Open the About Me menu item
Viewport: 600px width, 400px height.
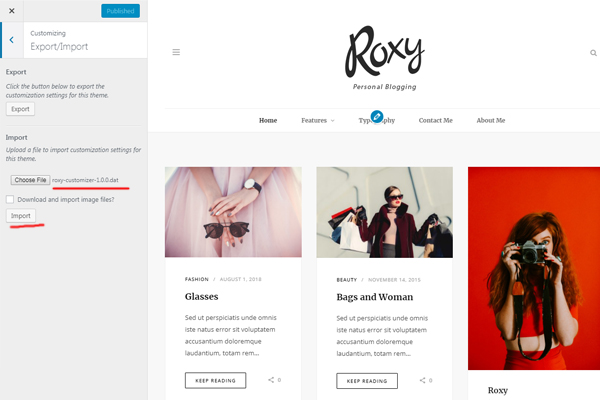point(491,120)
